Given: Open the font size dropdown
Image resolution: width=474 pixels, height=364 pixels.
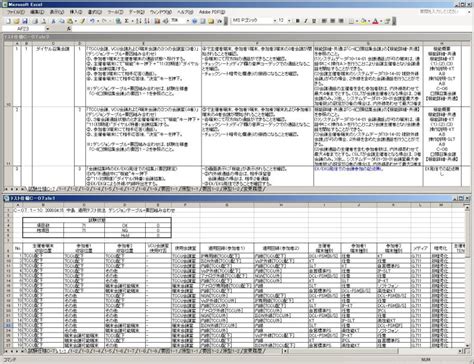Looking at the screenshot, I should [x=289, y=21].
